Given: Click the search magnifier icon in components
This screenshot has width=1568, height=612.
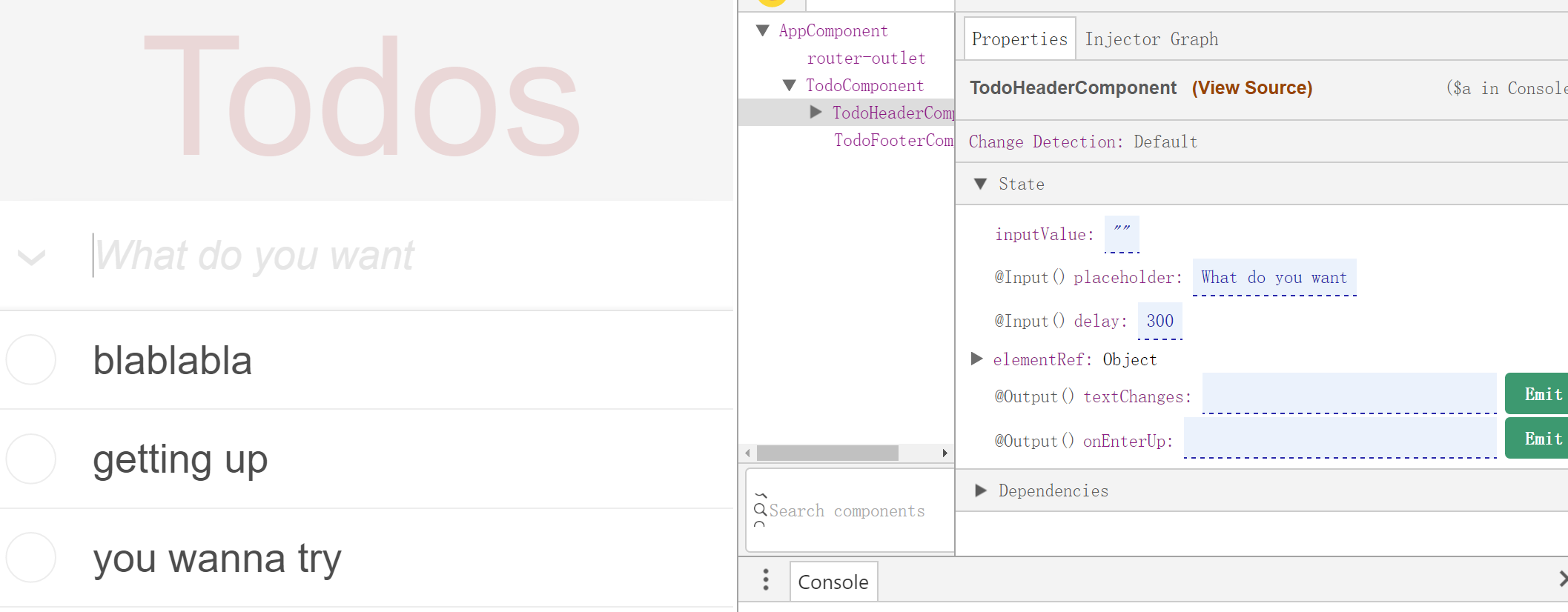Looking at the screenshot, I should (760, 510).
